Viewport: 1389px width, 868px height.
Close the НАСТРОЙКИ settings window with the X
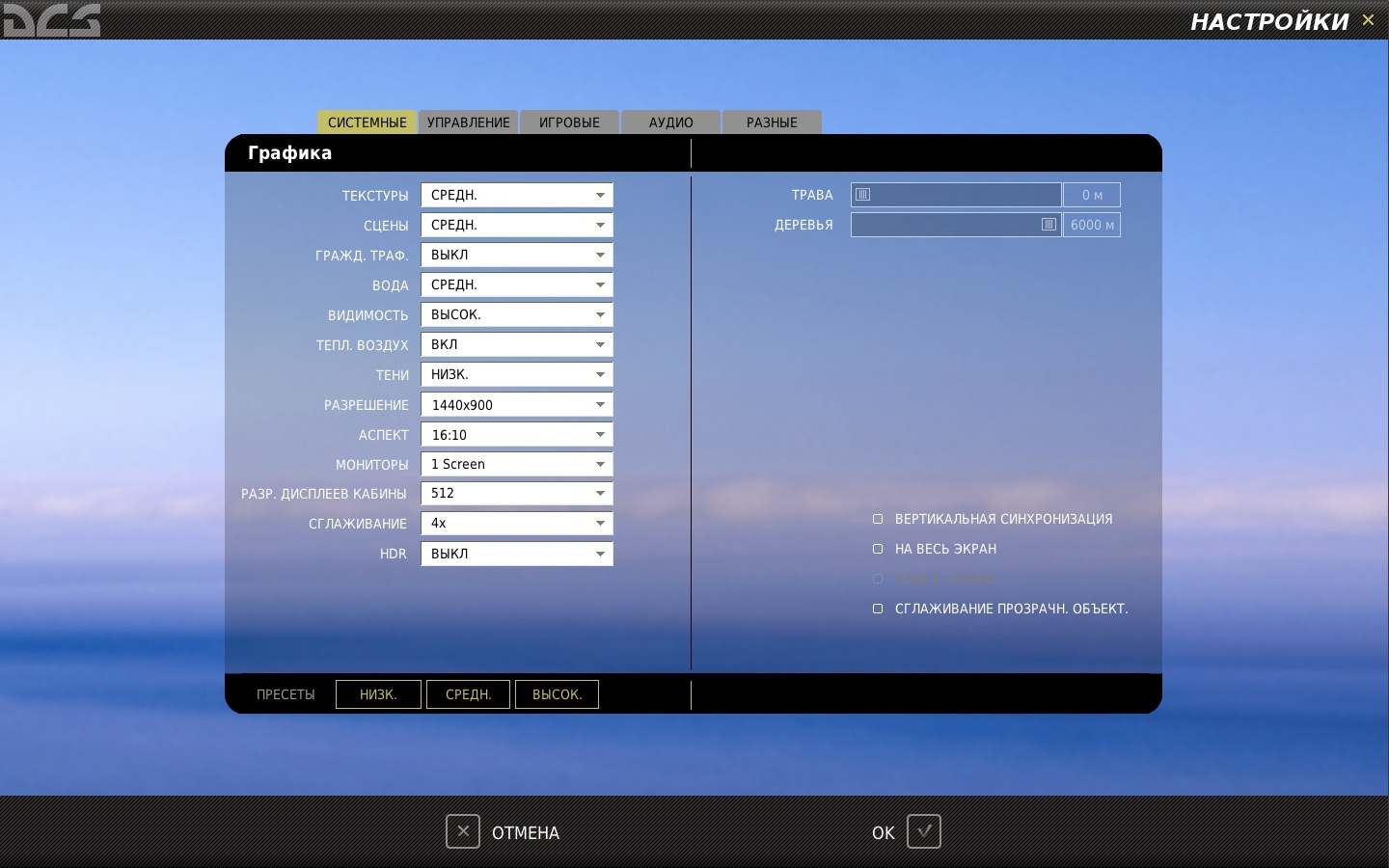(1368, 20)
